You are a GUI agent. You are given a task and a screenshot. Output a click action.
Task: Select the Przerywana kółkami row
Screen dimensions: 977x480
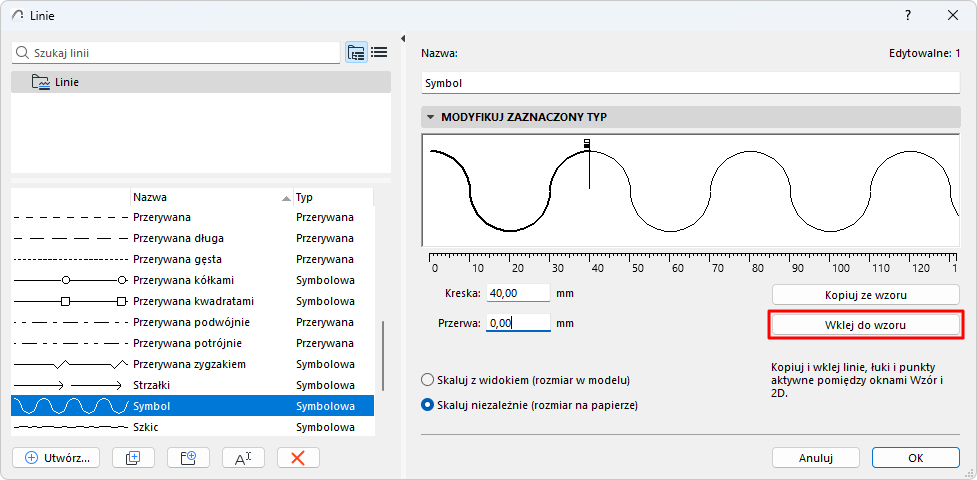tap(193, 281)
